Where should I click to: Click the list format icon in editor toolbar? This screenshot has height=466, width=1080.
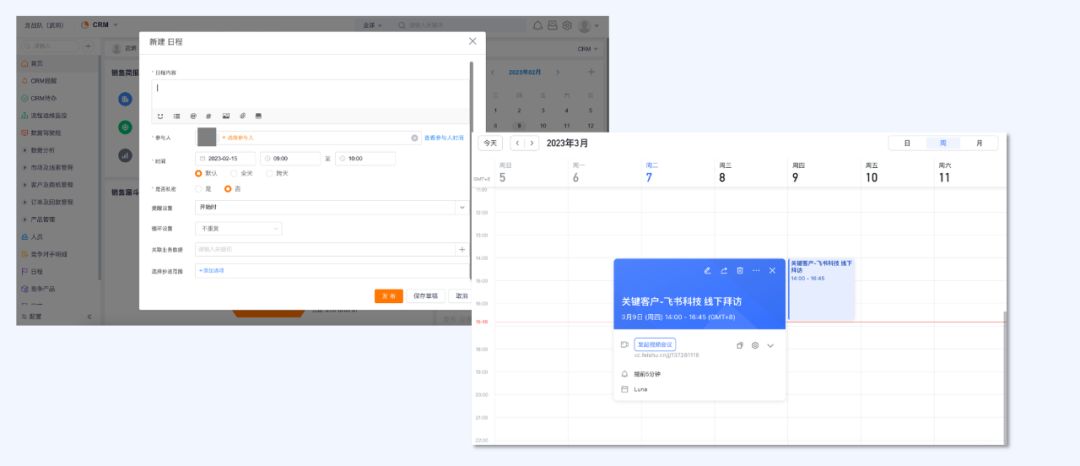point(177,116)
